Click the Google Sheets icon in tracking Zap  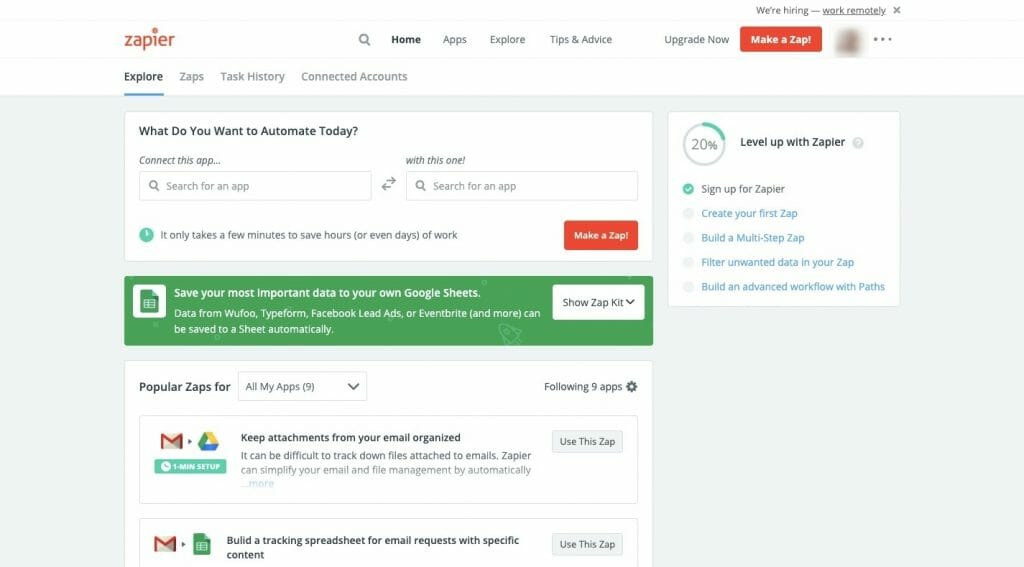point(202,544)
